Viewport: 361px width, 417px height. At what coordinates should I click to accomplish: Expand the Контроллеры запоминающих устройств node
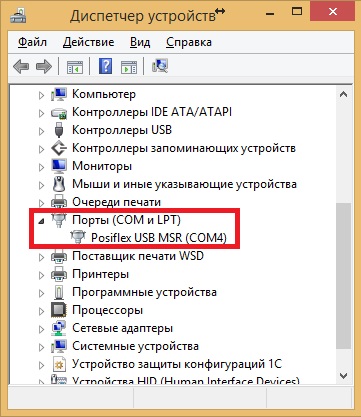tap(41, 149)
